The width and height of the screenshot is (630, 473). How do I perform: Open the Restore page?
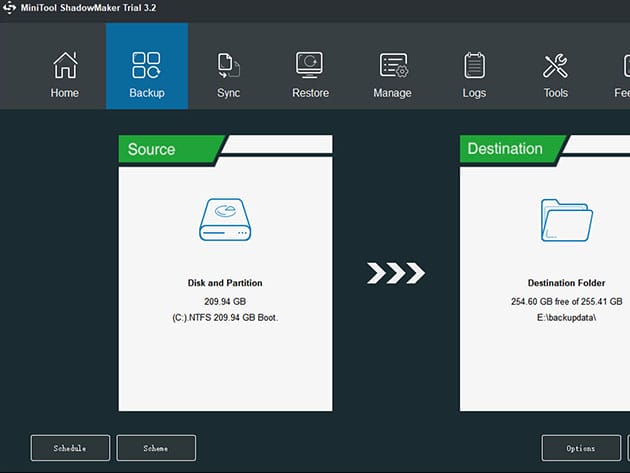310,75
